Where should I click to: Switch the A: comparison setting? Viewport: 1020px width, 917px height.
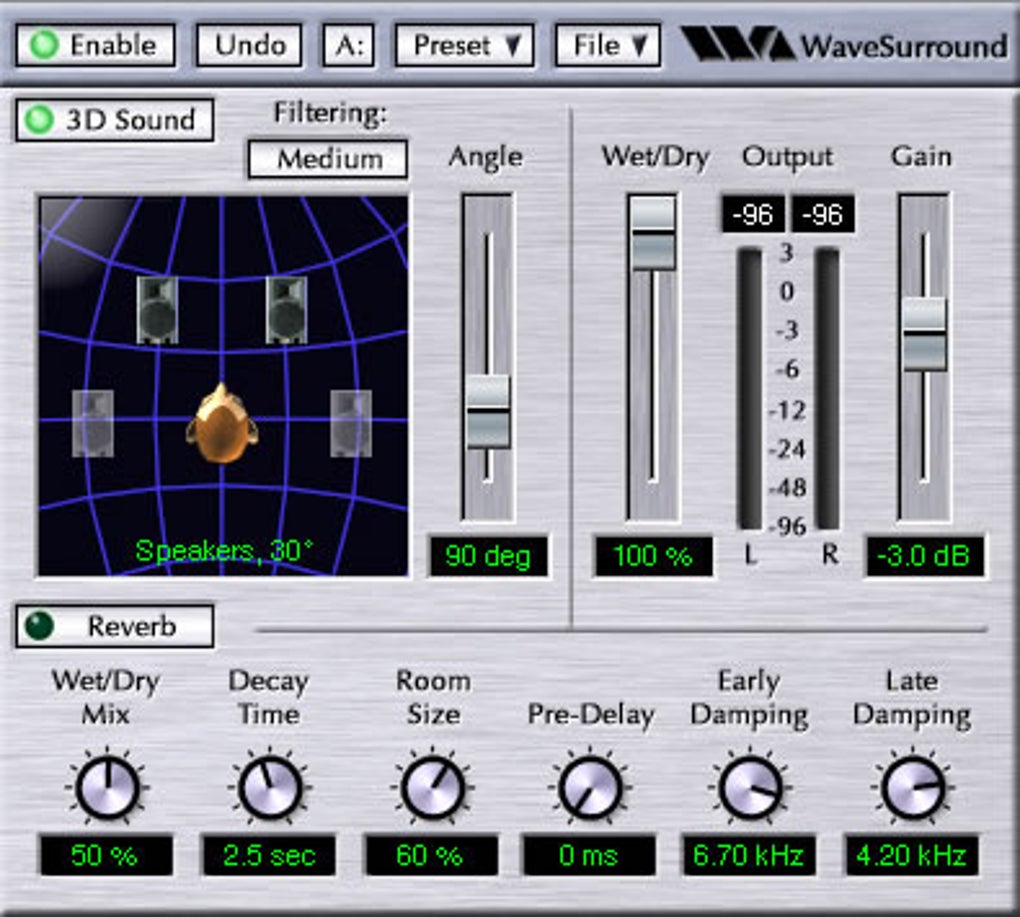[x=349, y=46]
